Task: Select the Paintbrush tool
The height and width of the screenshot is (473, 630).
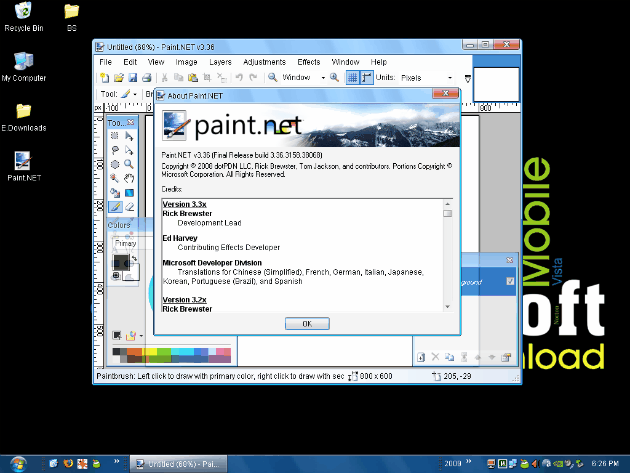Action: click(115, 207)
